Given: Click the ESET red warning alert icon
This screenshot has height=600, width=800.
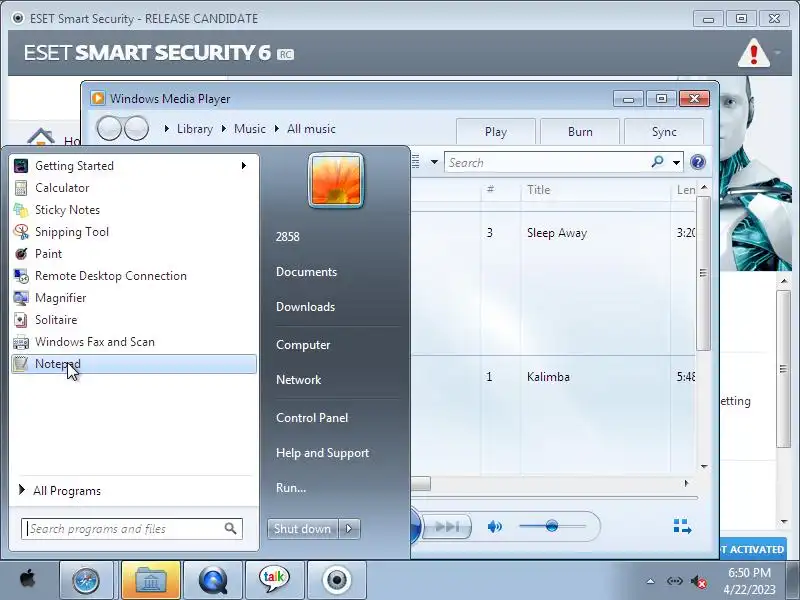Looking at the screenshot, I should (754, 53).
